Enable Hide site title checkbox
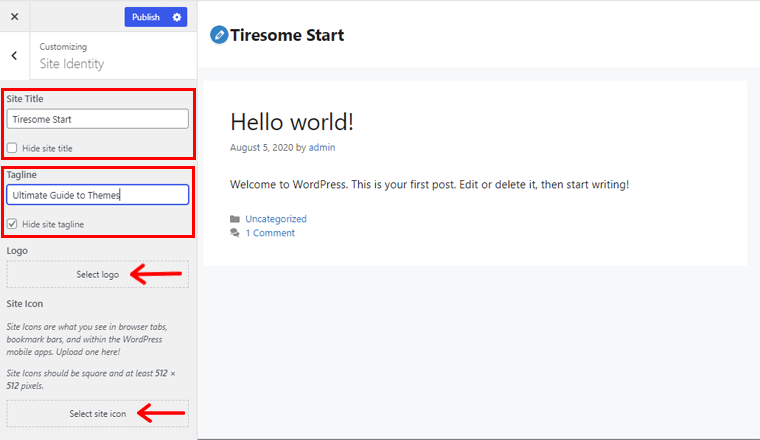The width and height of the screenshot is (760, 440). [x=12, y=148]
